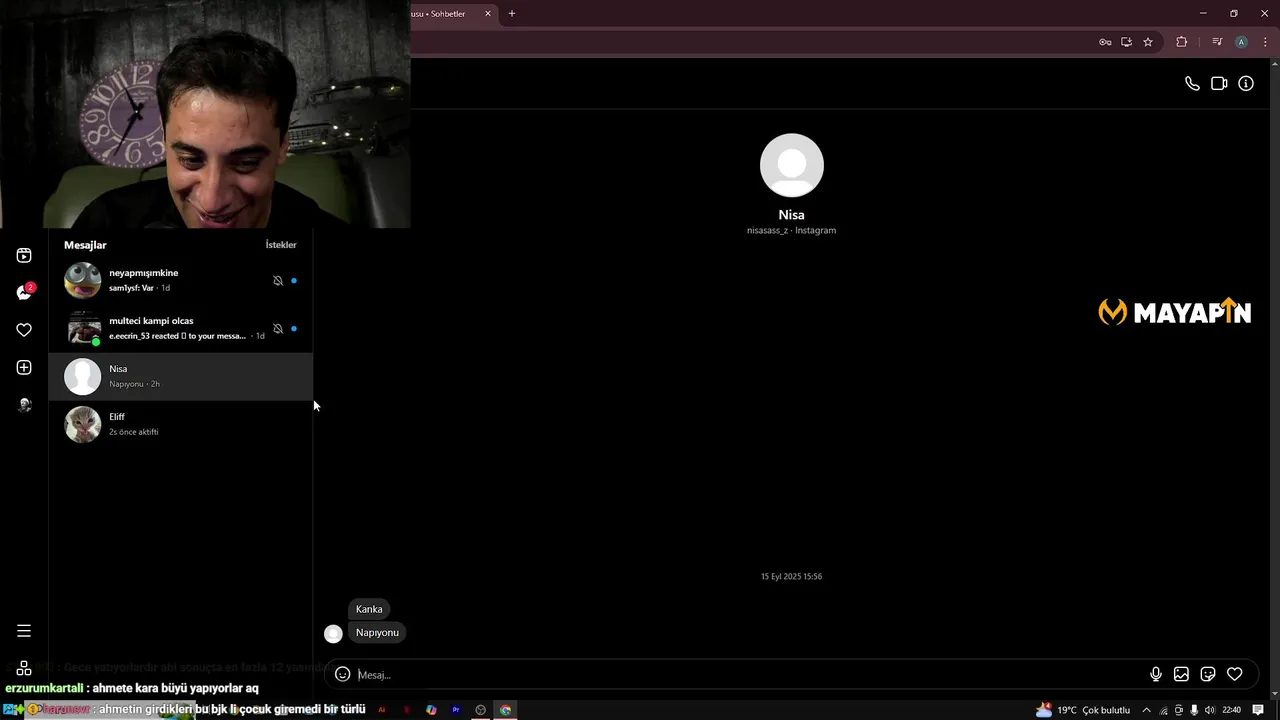Open the multeci kampi olcas conversation
1280x720 pixels.
180,328
